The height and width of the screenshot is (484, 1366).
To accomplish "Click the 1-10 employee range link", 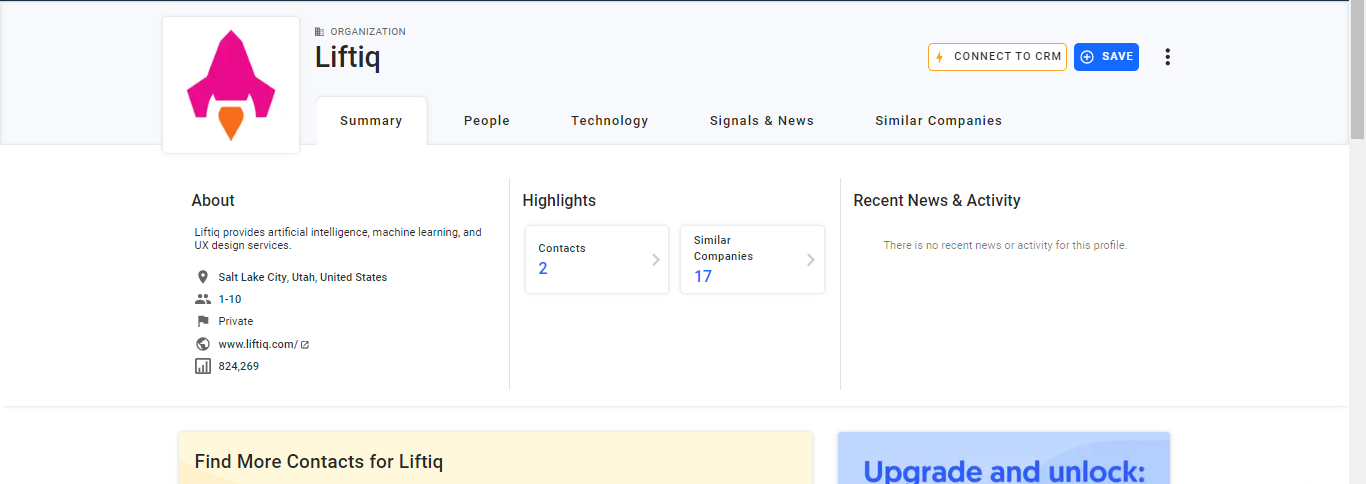I will (x=230, y=299).
